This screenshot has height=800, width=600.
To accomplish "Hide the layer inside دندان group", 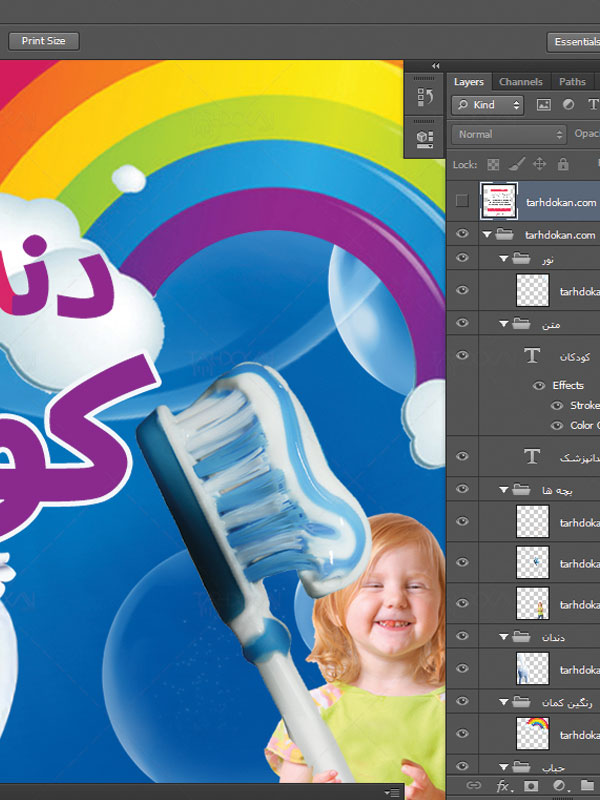I will pos(462,668).
